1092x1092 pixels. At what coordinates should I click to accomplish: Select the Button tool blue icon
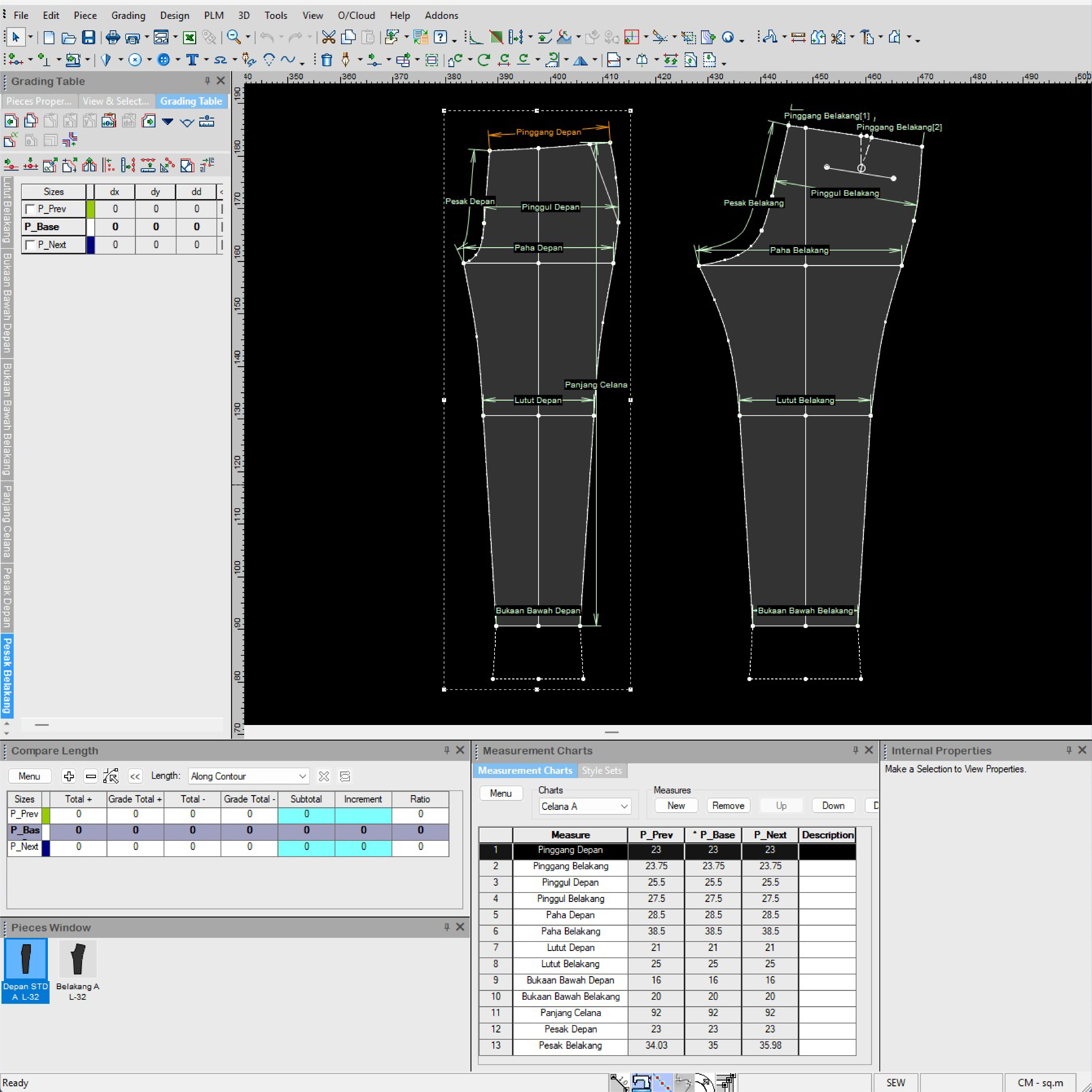[x=163, y=60]
